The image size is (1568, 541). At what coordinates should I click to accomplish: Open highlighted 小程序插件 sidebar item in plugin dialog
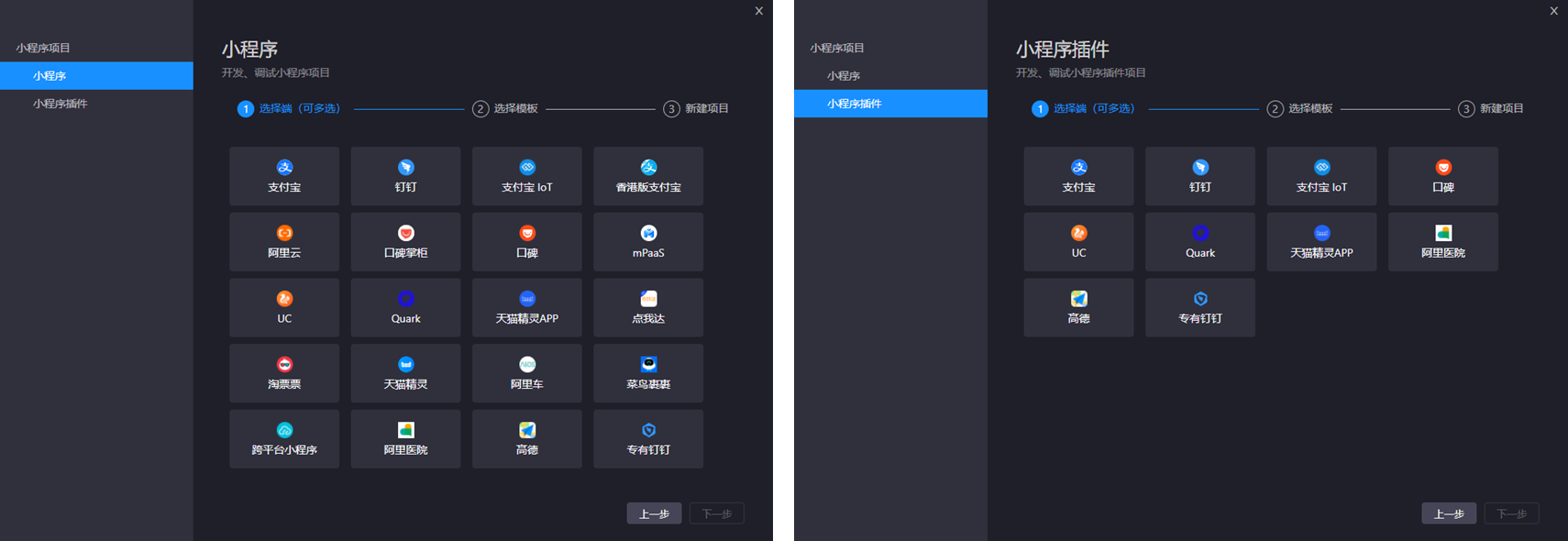890,104
